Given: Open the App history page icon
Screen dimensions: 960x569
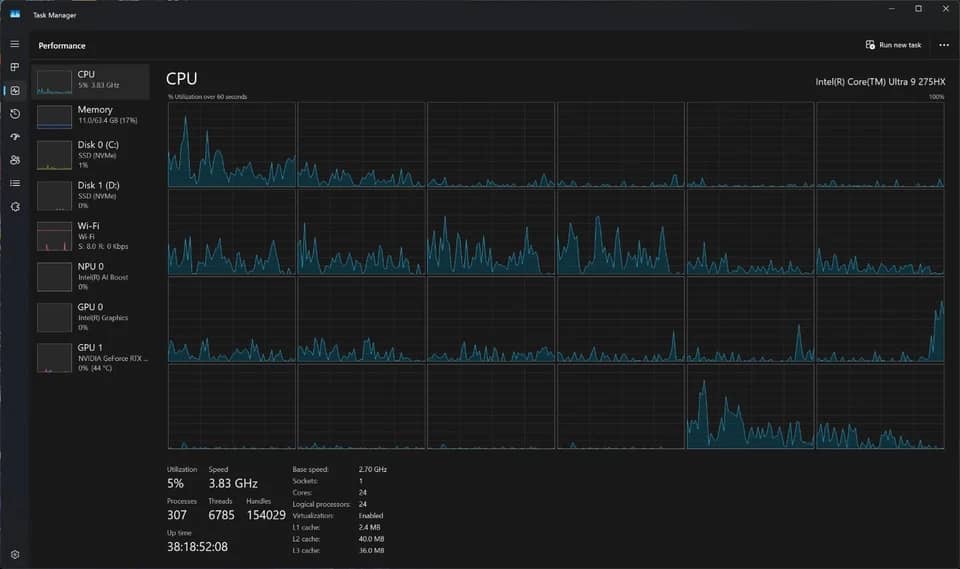Looking at the screenshot, I should [15, 114].
